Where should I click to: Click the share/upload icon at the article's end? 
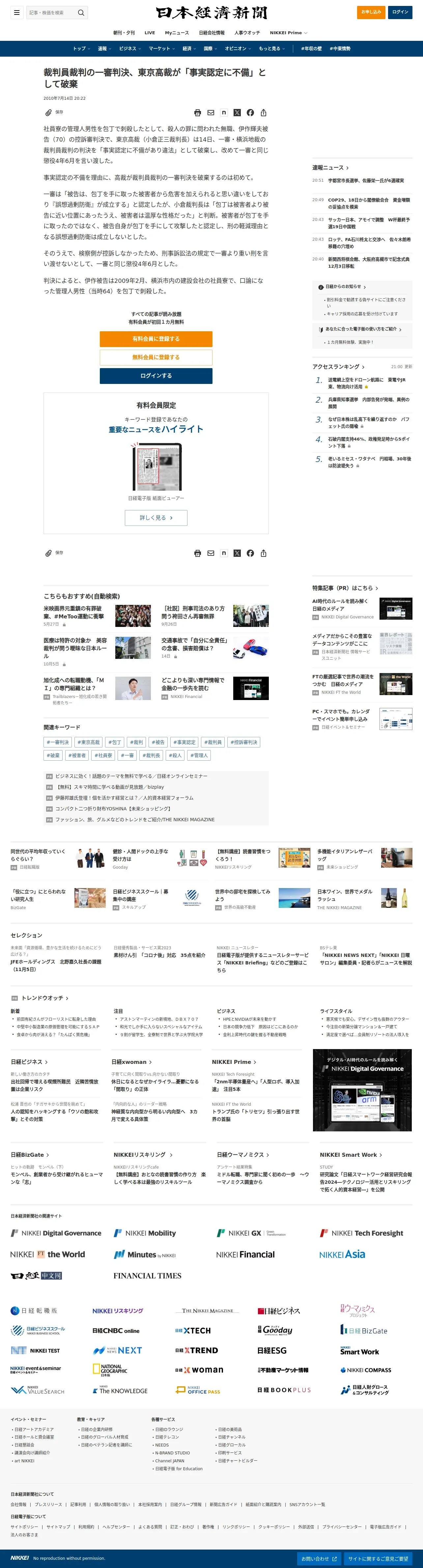click(264, 553)
